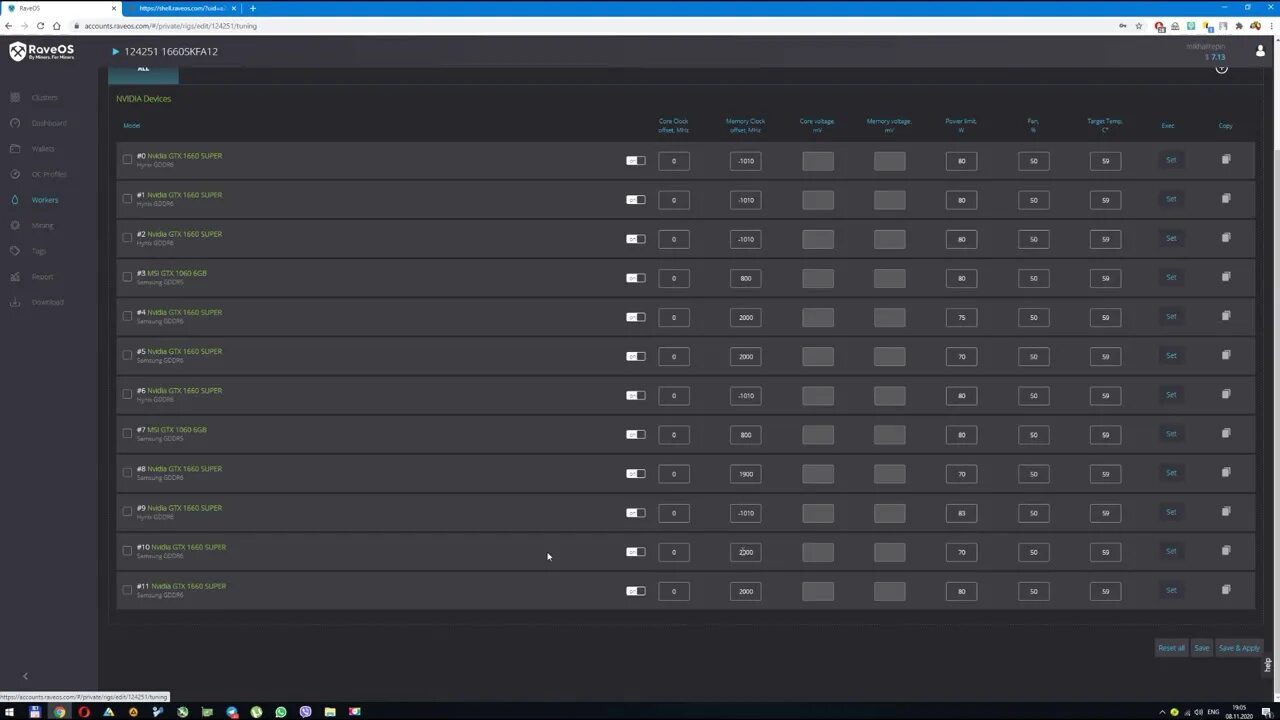Toggle the on/off switch for GPU #10
The image size is (1280, 720).
coord(636,552)
